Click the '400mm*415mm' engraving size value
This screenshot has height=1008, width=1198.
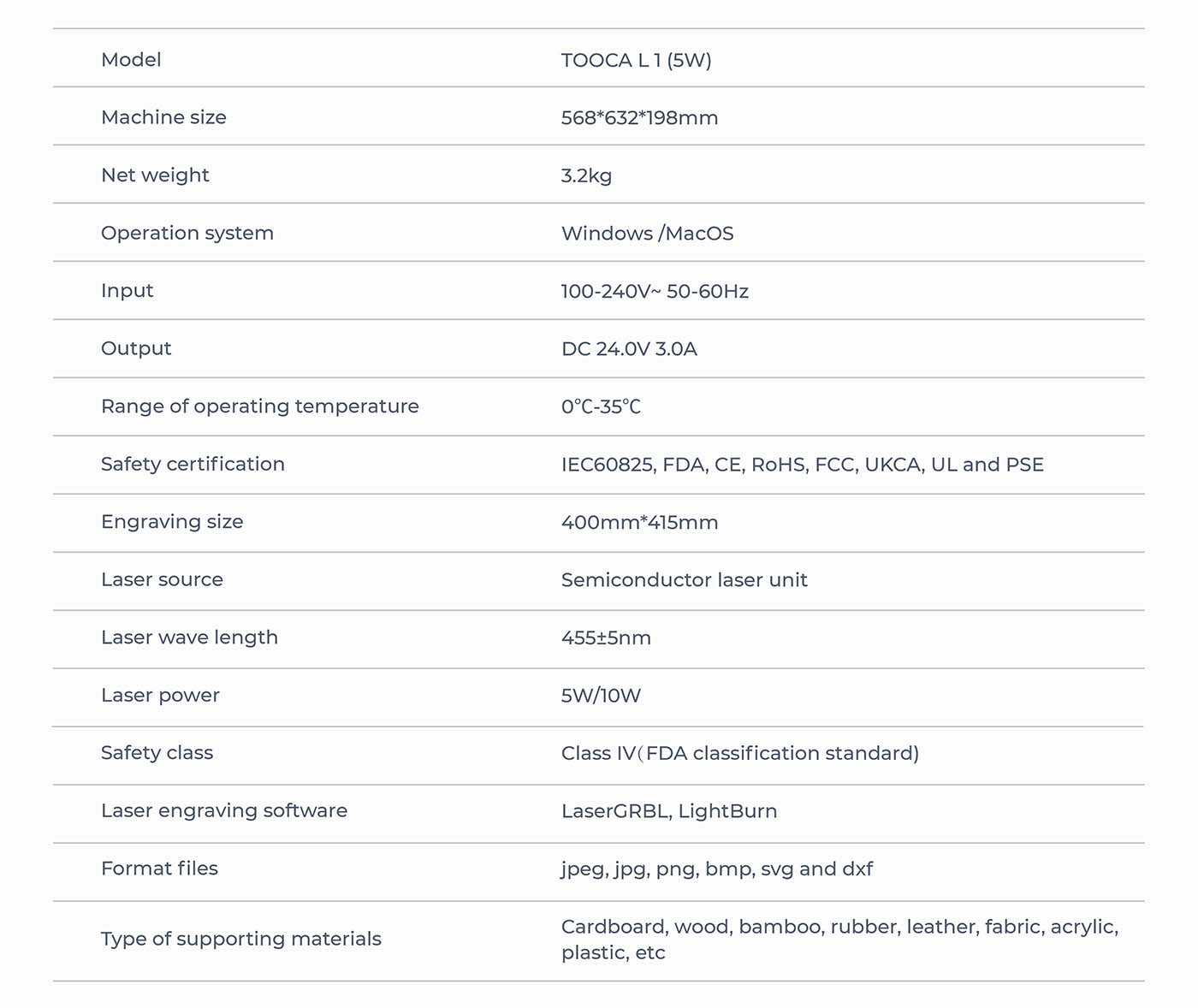(639, 523)
